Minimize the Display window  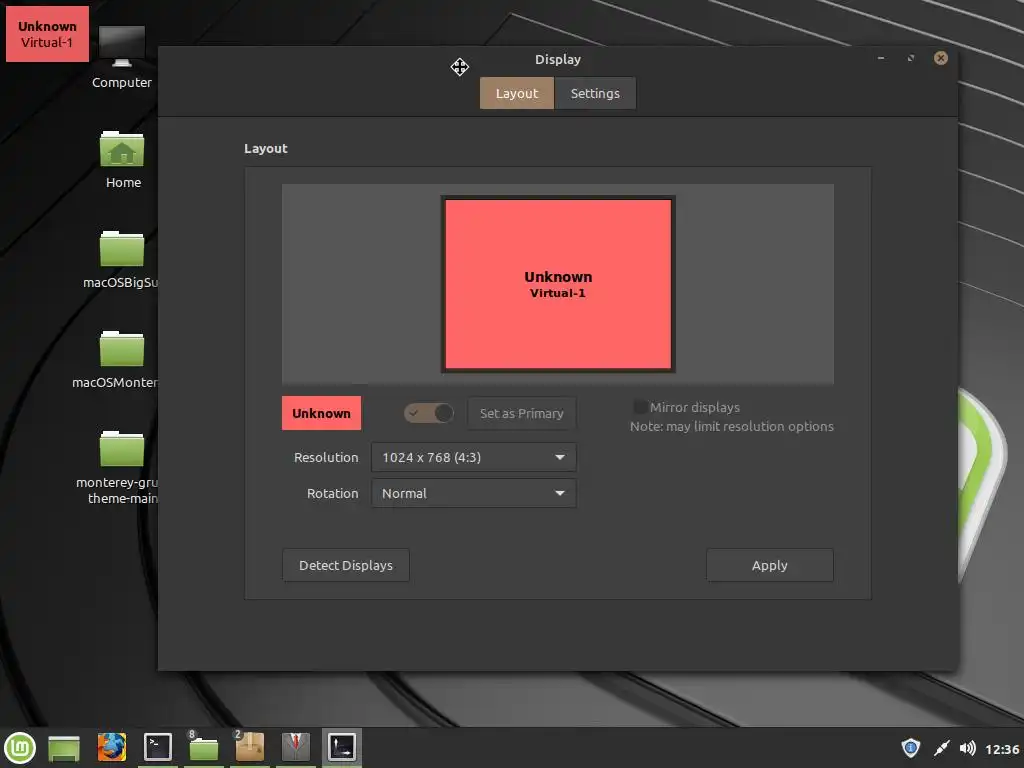[881, 58]
